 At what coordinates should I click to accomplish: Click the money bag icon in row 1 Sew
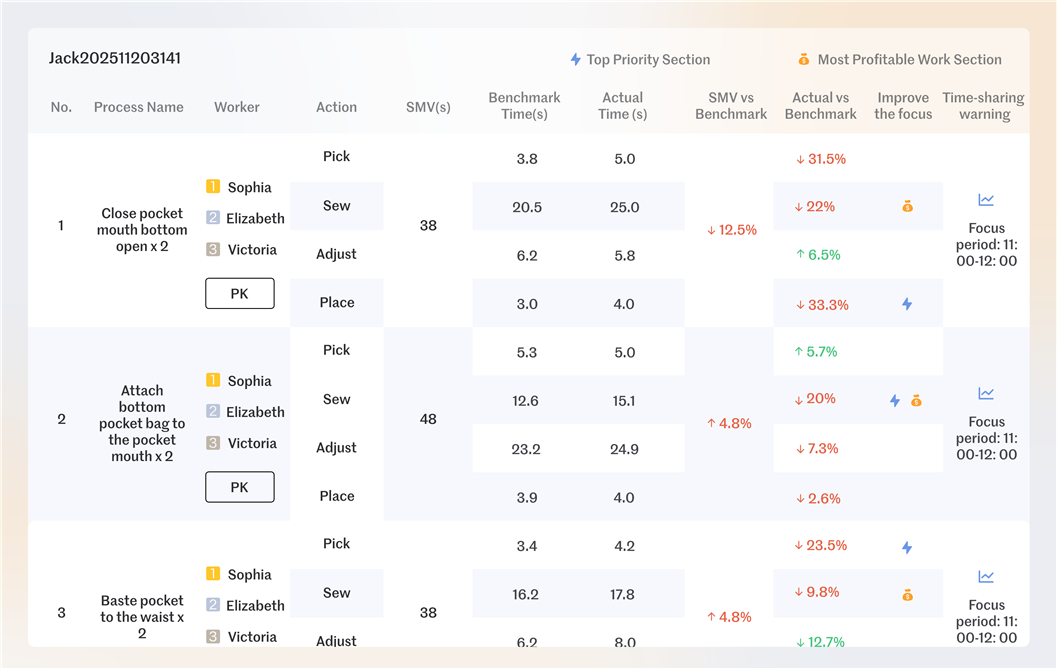click(907, 207)
